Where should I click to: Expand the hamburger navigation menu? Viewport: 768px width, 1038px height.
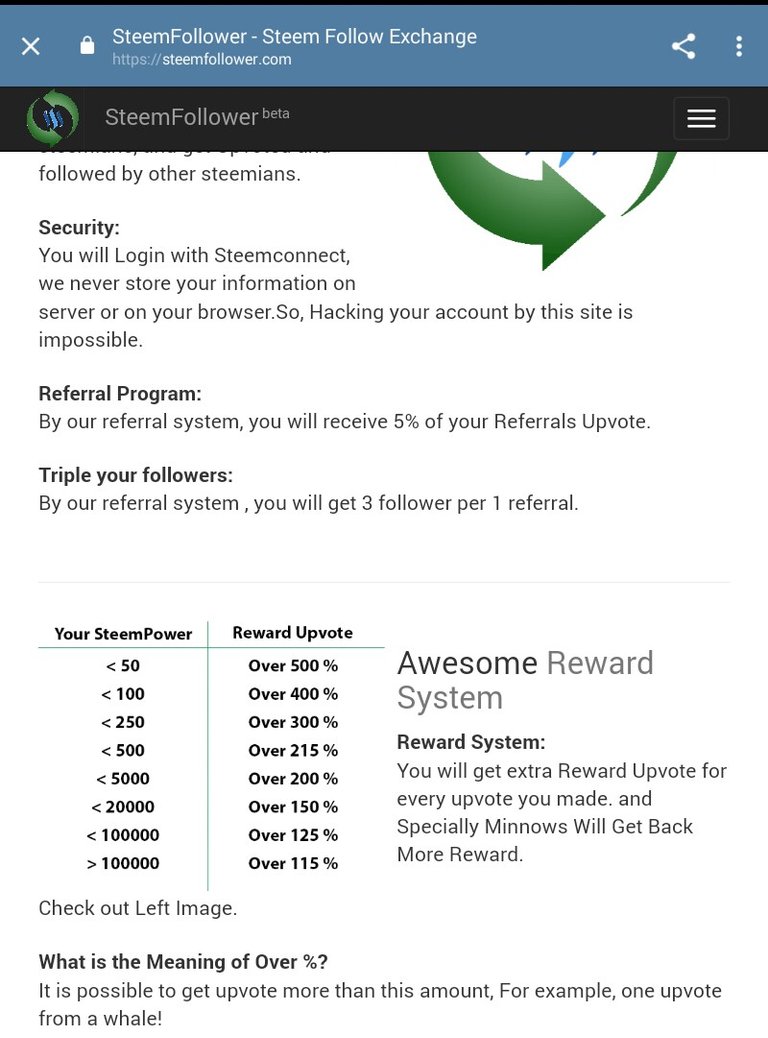(x=701, y=118)
